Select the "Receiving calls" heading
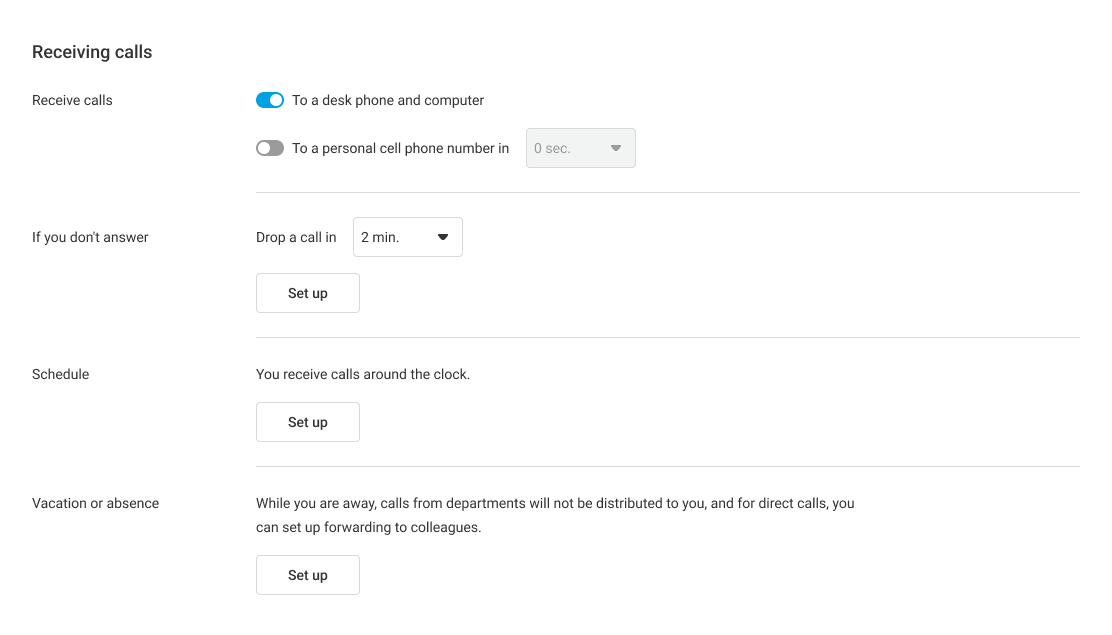The height and width of the screenshot is (635, 1112). coord(92,52)
